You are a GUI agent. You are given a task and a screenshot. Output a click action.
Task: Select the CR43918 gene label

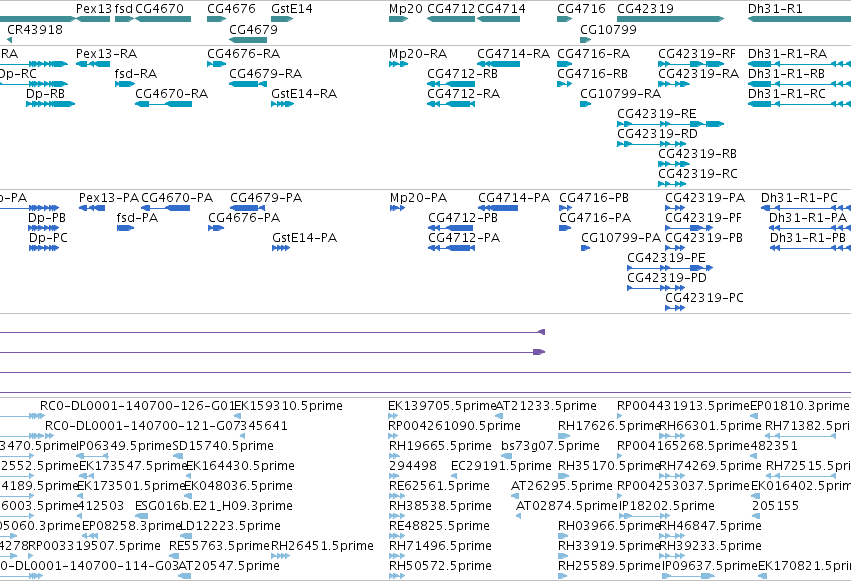tap(35, 30)
